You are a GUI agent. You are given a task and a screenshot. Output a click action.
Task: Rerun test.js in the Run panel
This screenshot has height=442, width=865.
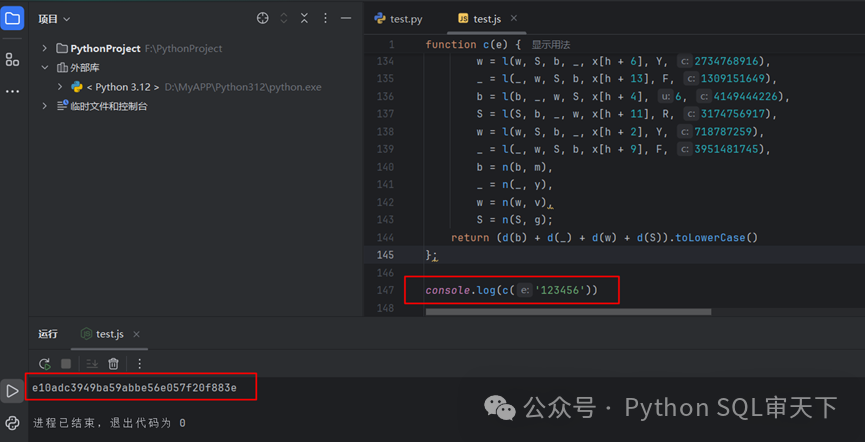tap(45, 364)
